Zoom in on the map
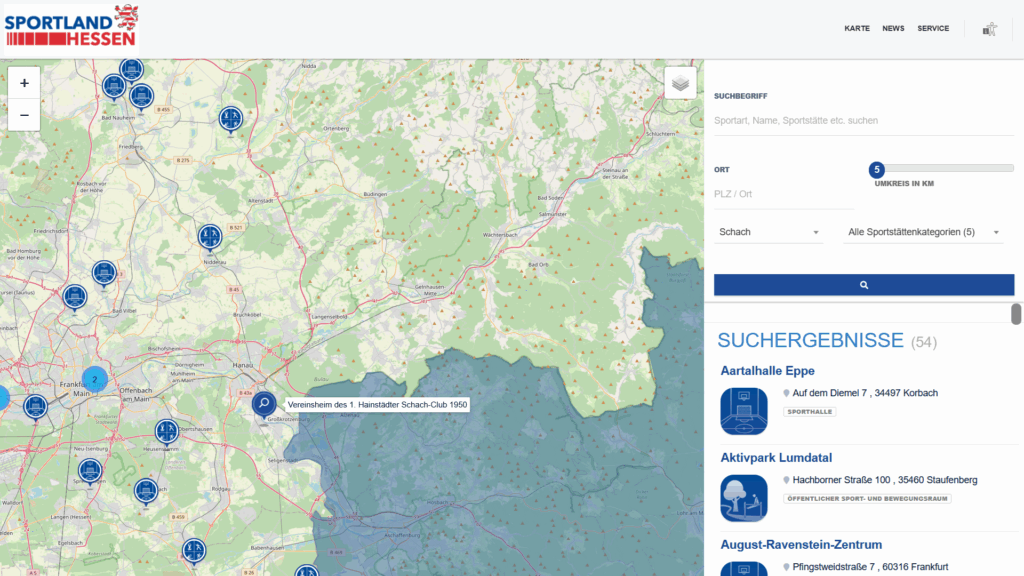Viewport: 1024px width, 576px height. click(24, 83)
